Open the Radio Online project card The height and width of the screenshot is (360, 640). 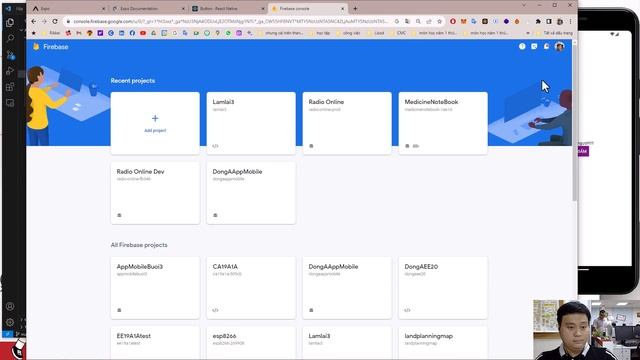click(347, 123)
